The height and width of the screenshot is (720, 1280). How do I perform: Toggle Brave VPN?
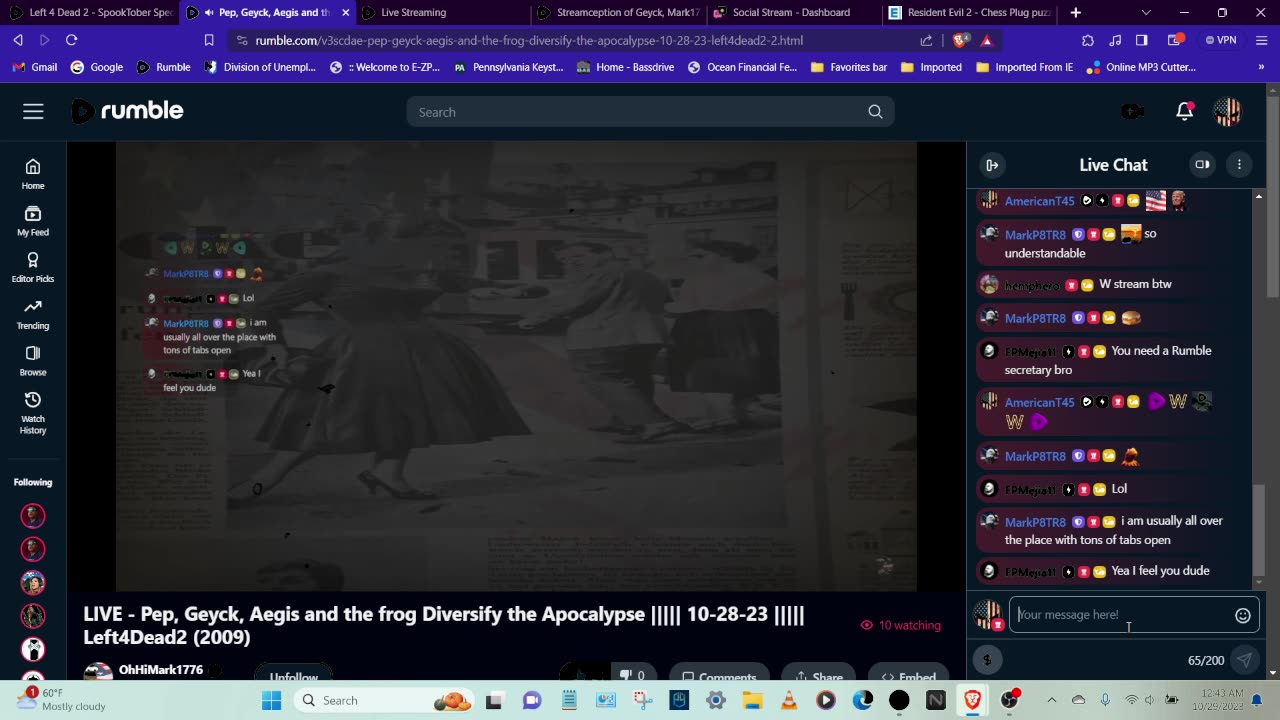(1221, 40)
